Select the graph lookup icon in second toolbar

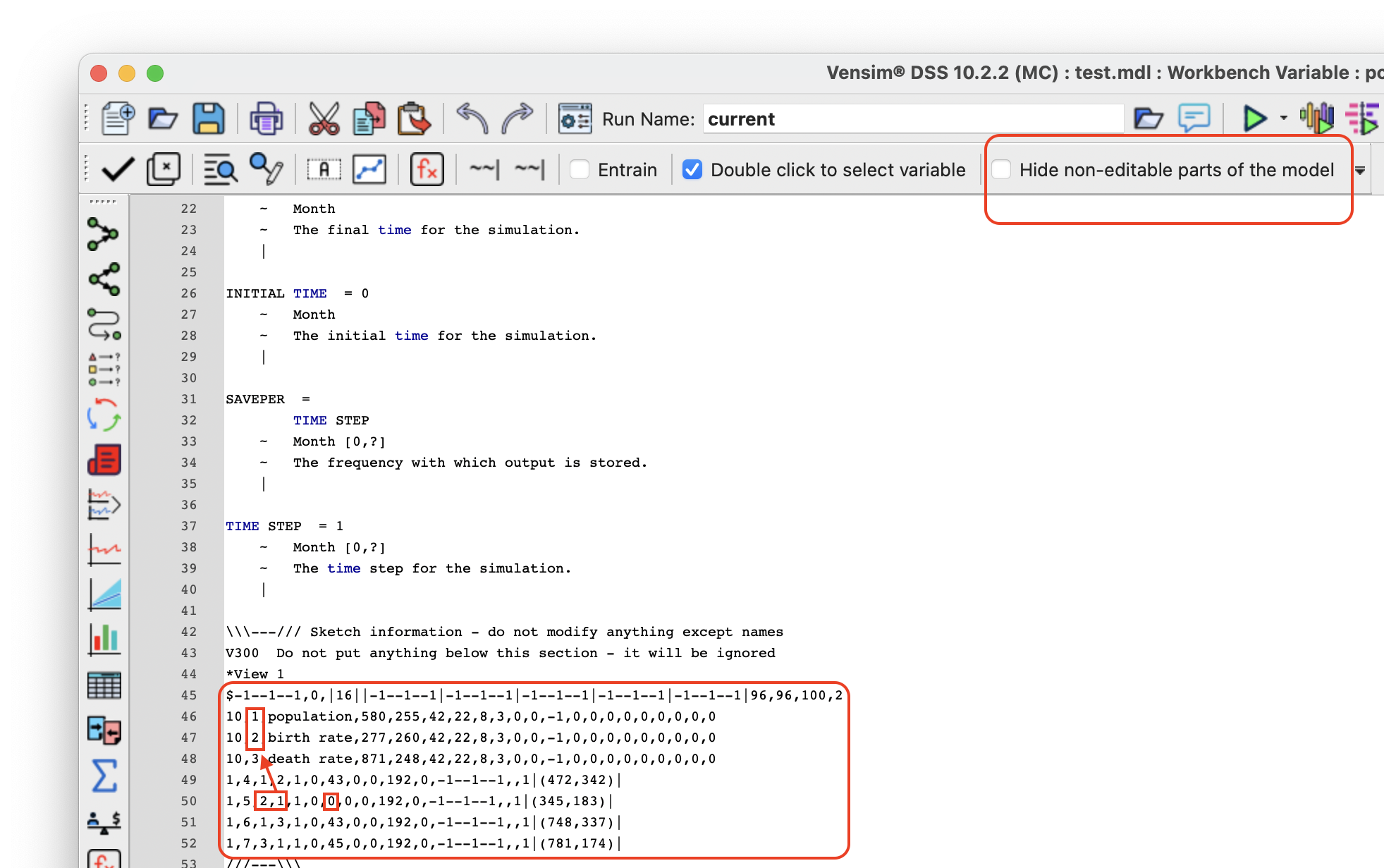(x=369, y=169)
